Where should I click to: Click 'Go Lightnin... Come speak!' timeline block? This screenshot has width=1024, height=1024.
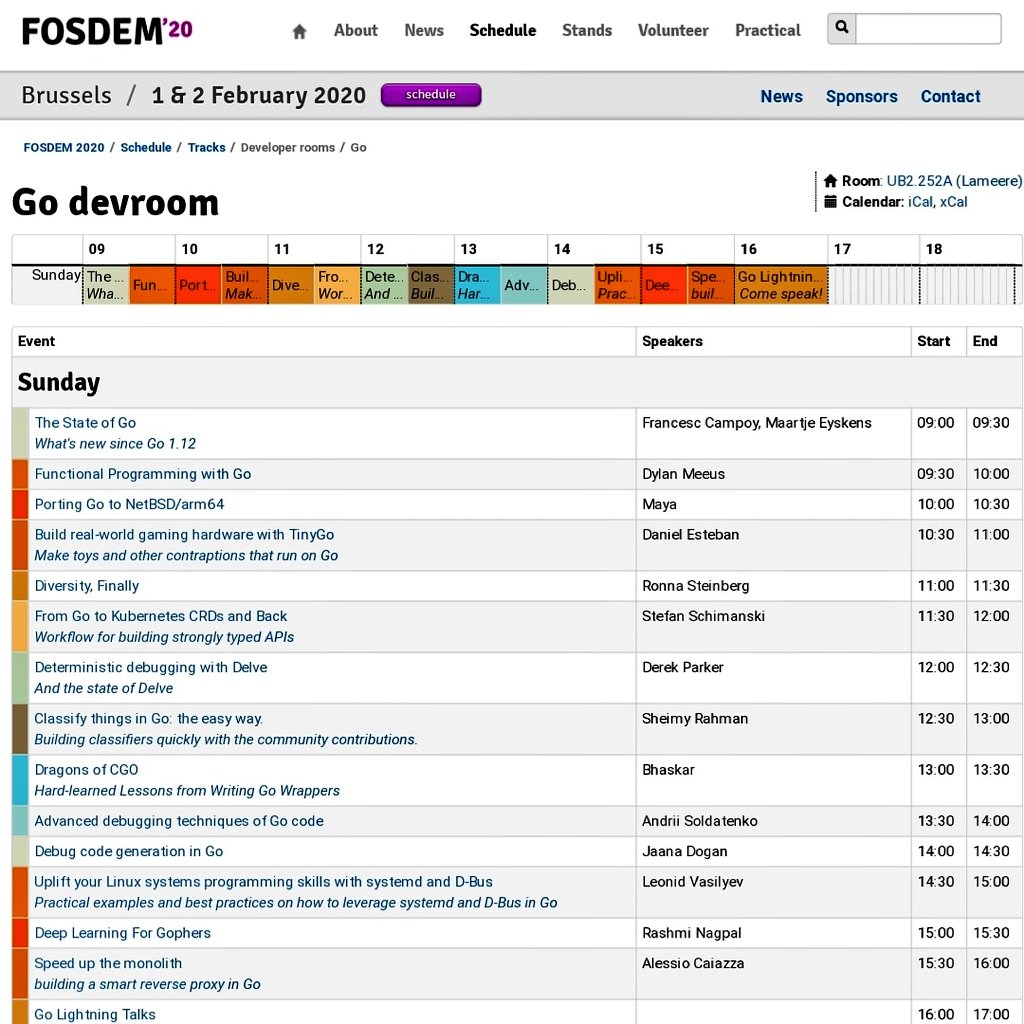(782, 285)
